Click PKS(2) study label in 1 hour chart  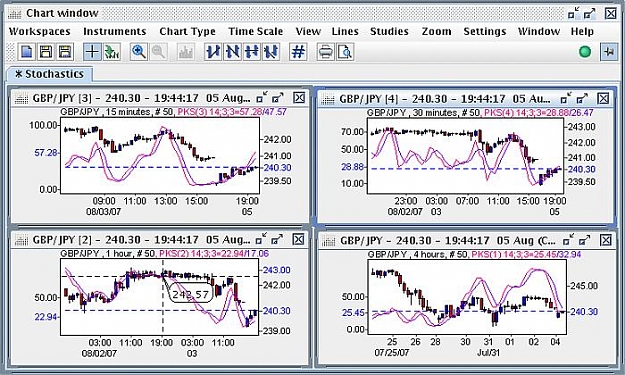point(214,253)
